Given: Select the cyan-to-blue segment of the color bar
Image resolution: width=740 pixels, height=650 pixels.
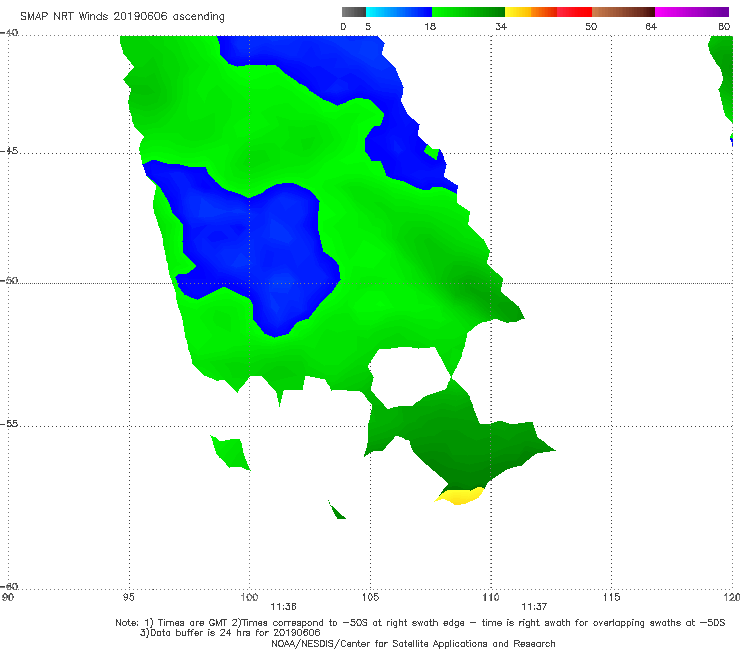Looking at the screenshot, I should [x=399, y=12].
